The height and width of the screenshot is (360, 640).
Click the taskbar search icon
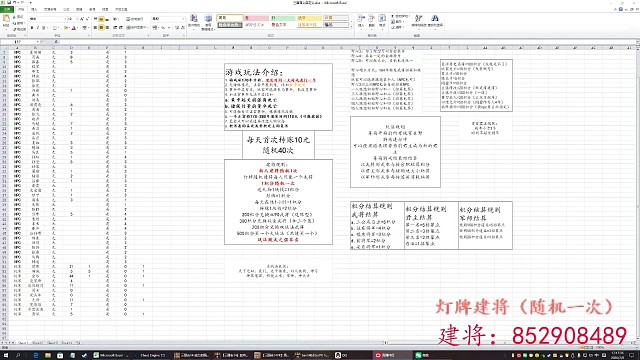tap(18, 356)
